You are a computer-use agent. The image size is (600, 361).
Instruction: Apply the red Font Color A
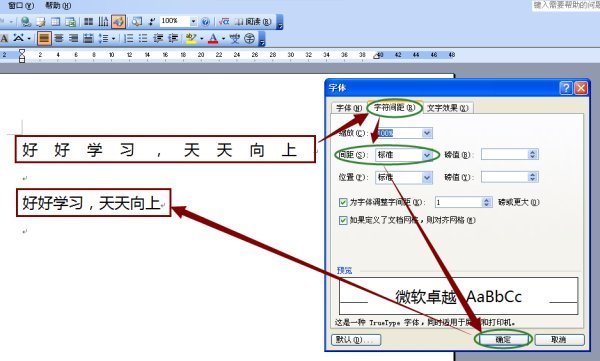coord(213,38)
